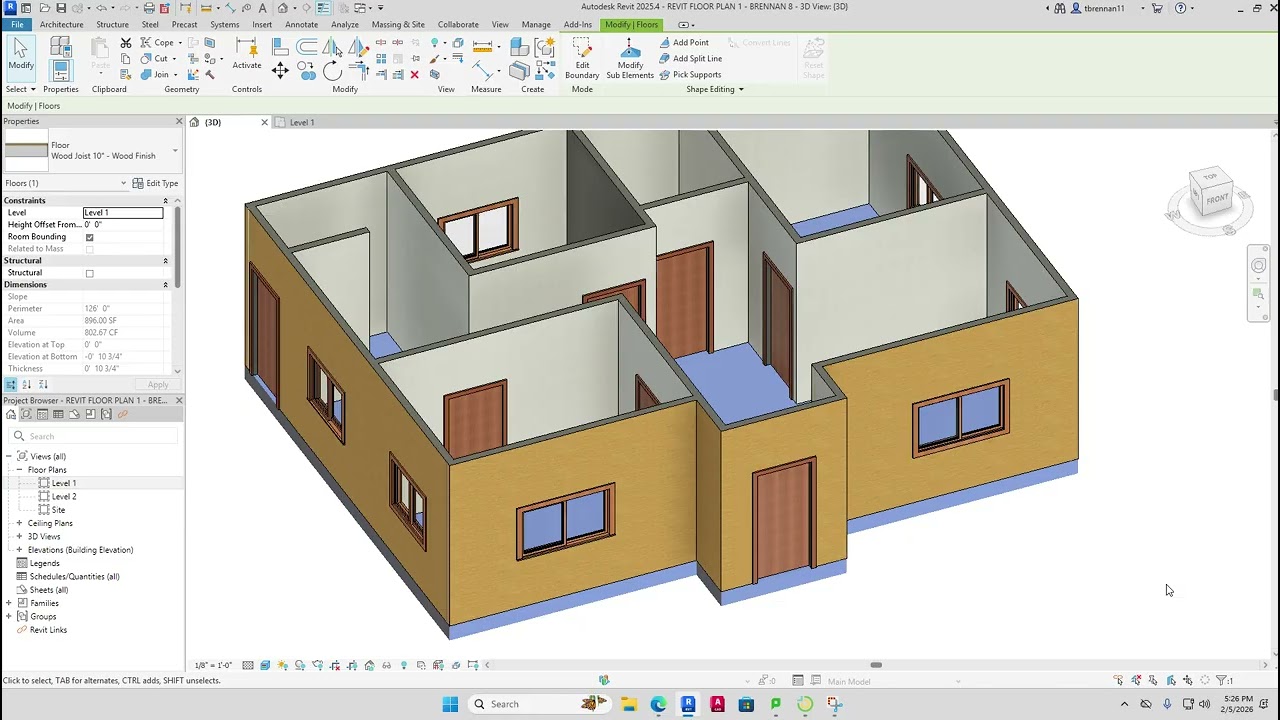1280x720 pixels.
Task: Click the view scale 1/8" = 1'-0"
Action: [213, 665]
